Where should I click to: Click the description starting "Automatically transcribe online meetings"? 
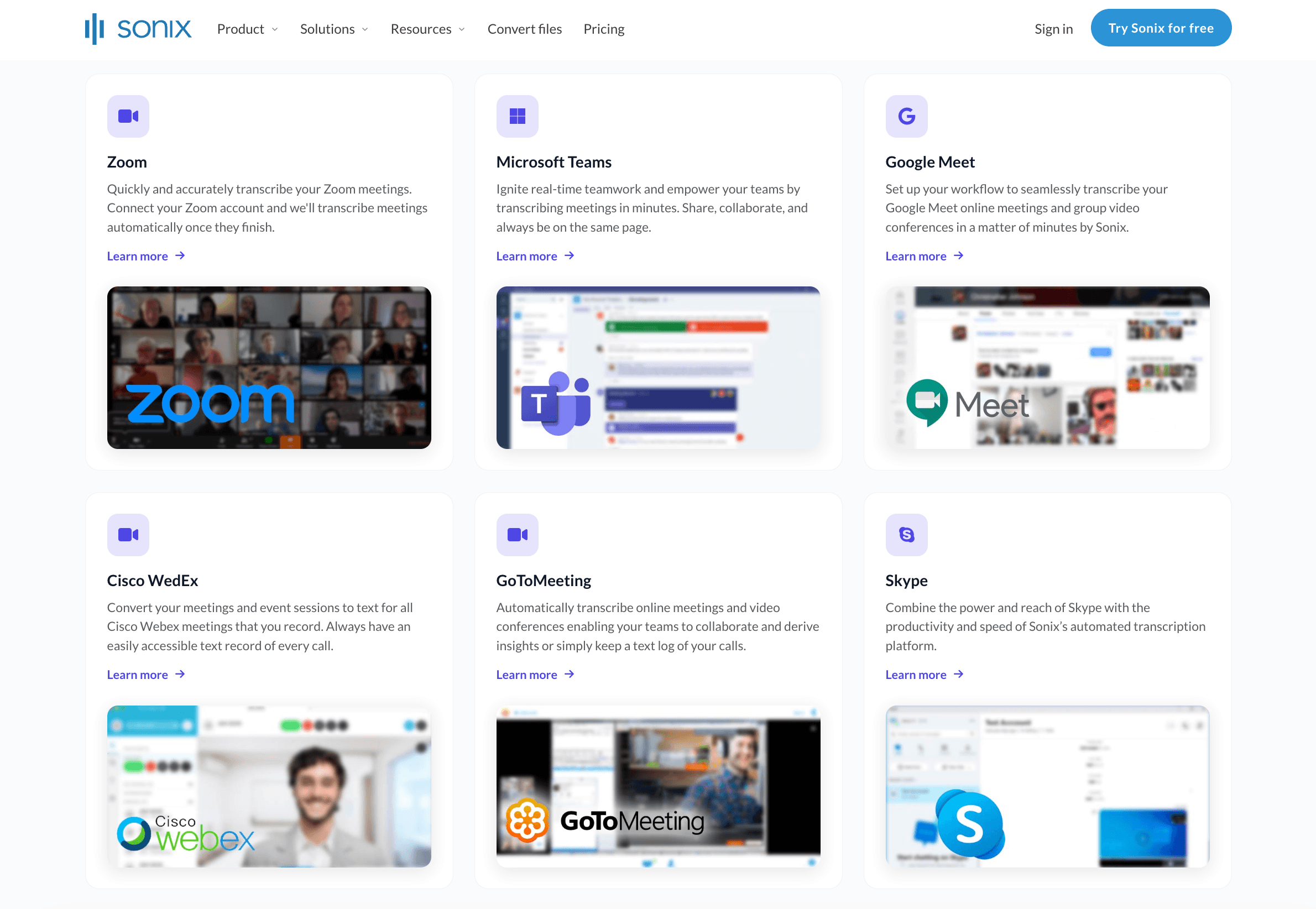[657, 626]
